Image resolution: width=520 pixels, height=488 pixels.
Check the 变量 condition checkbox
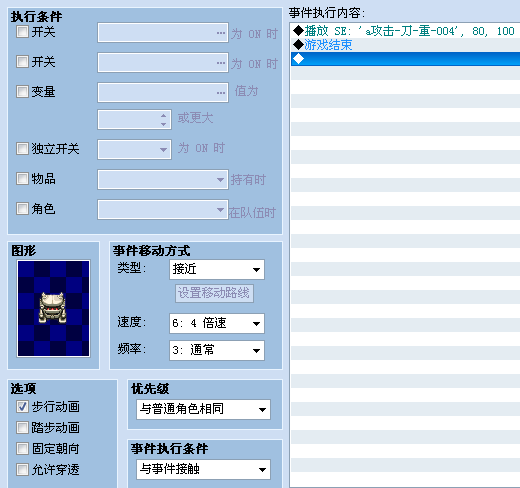22,91
